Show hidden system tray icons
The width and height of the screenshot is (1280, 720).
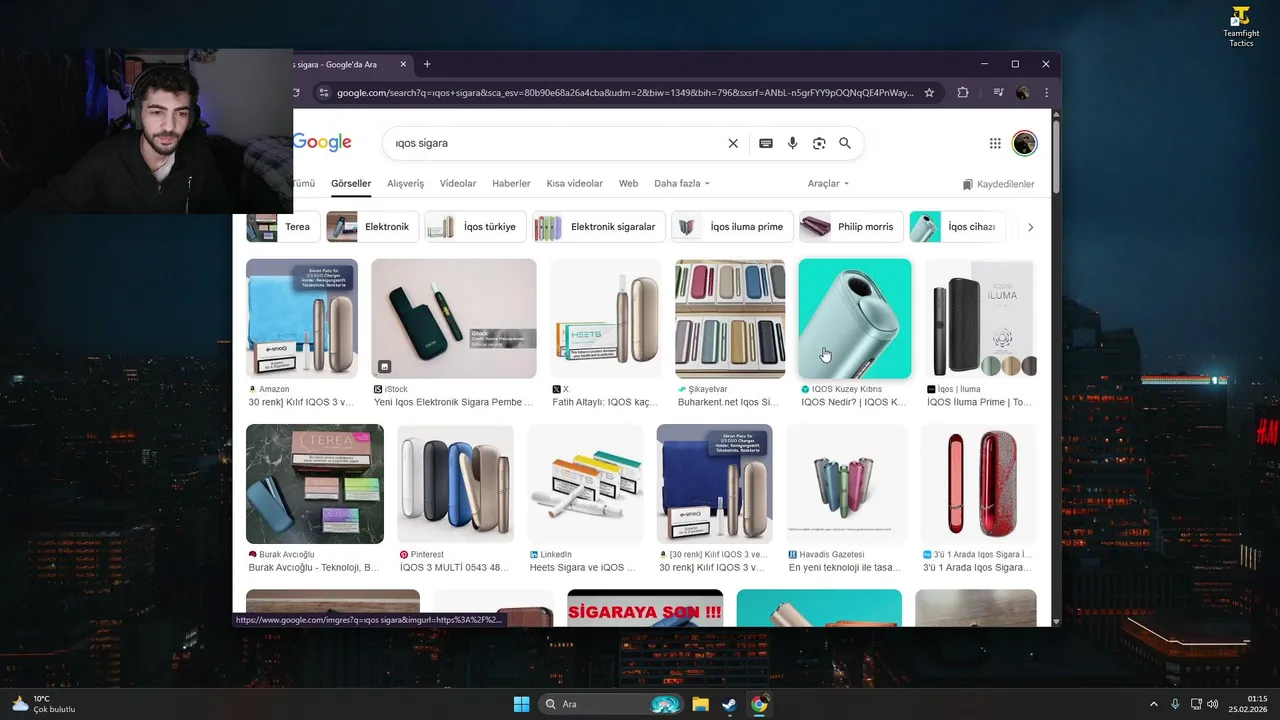(1153, 704)
